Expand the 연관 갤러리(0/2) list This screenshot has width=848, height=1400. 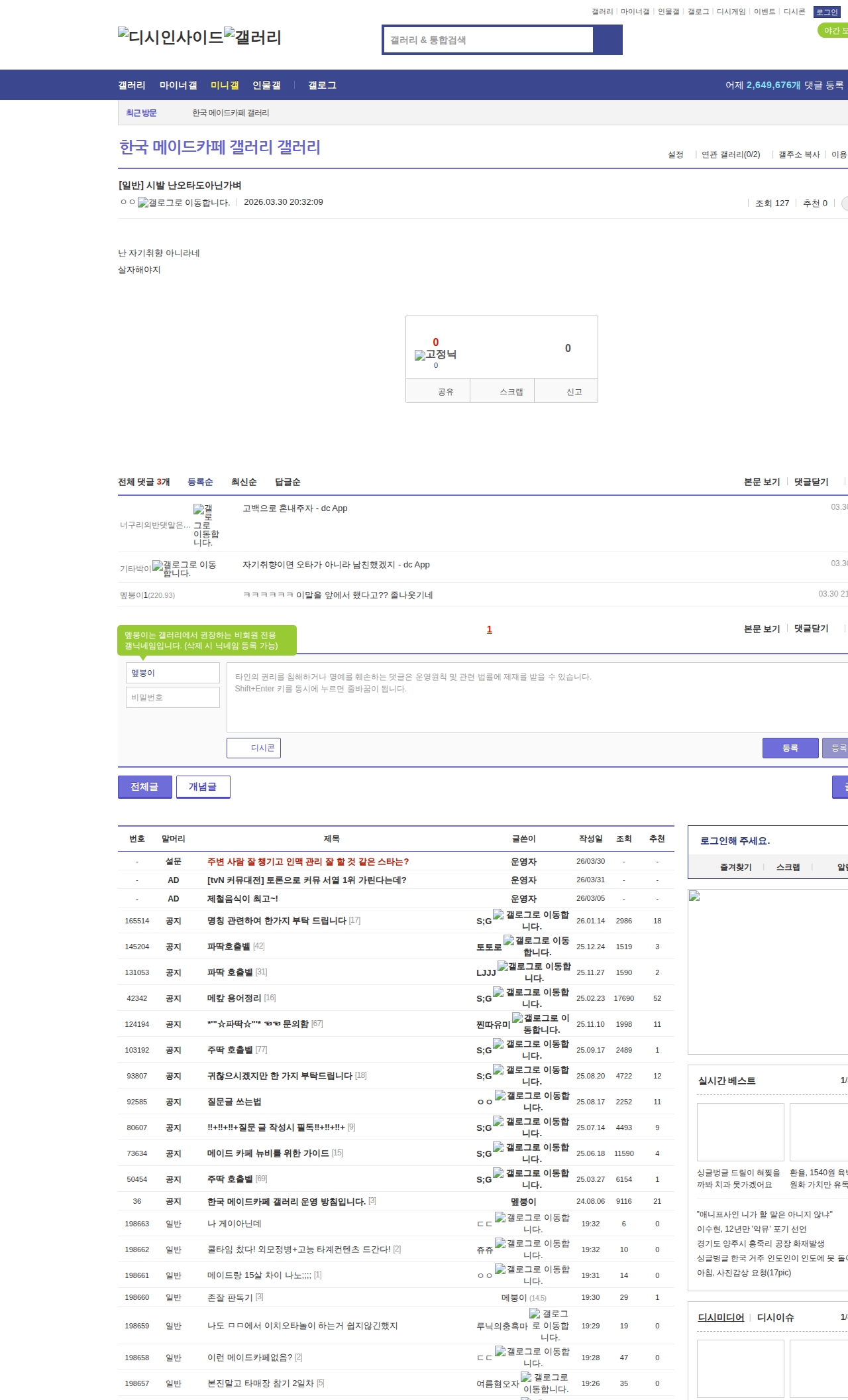(x=730, y=154)
